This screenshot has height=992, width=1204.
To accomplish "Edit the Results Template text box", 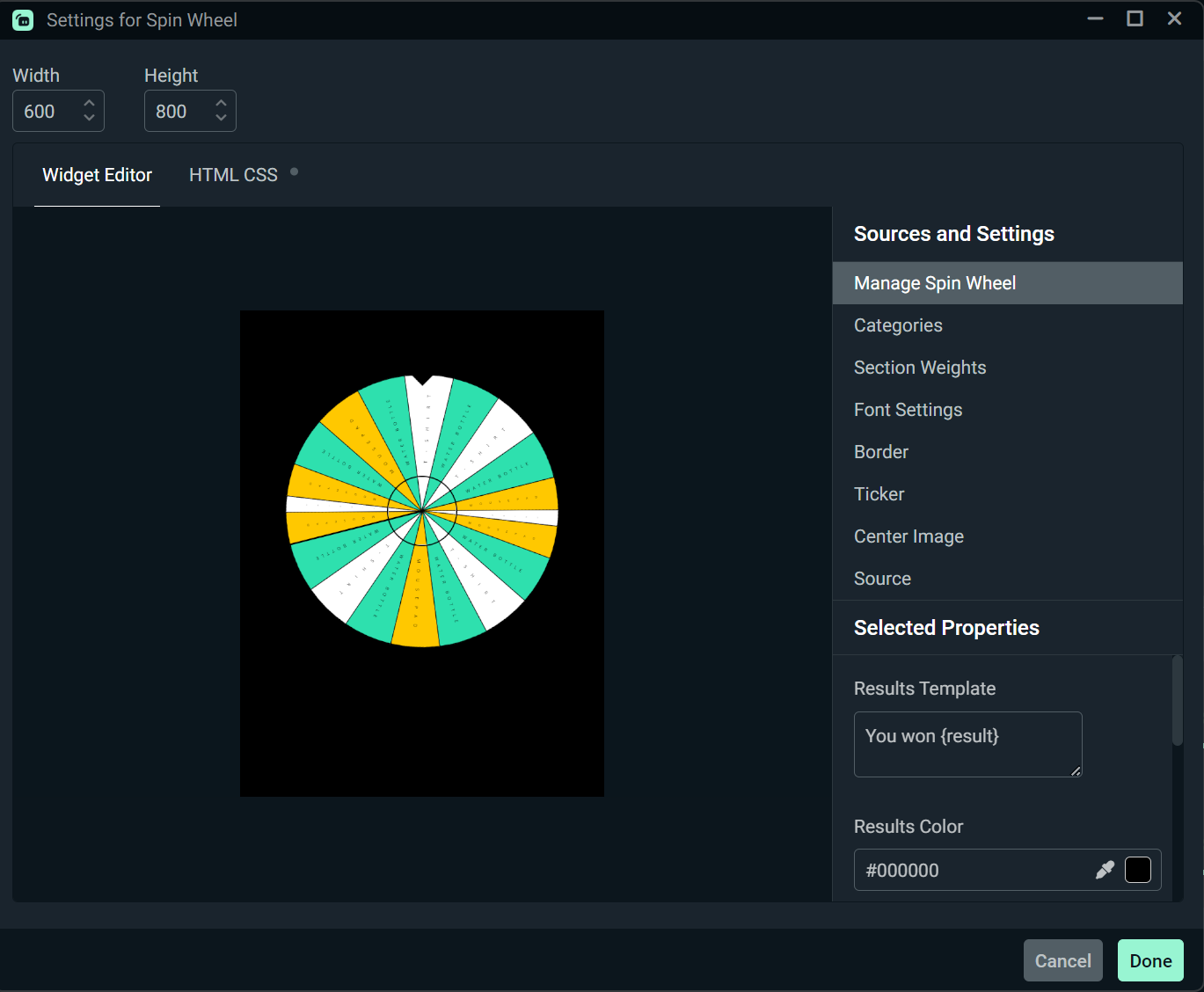I will tap(967, 744).
